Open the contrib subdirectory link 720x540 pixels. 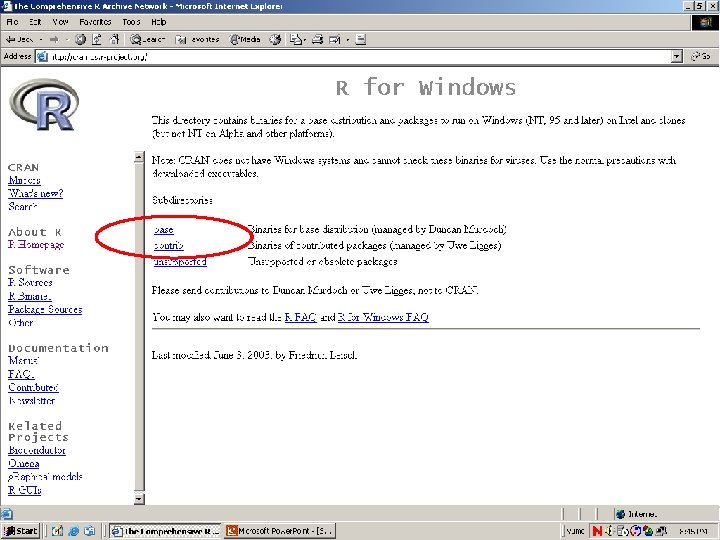tap(169, 246)
